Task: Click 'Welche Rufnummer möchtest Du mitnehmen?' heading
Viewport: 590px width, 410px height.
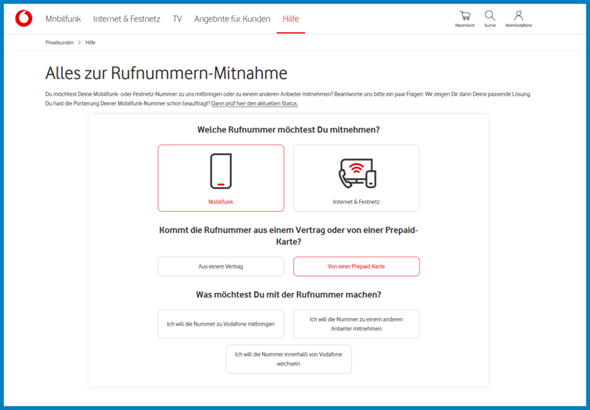Action: [x=289, y=130]
